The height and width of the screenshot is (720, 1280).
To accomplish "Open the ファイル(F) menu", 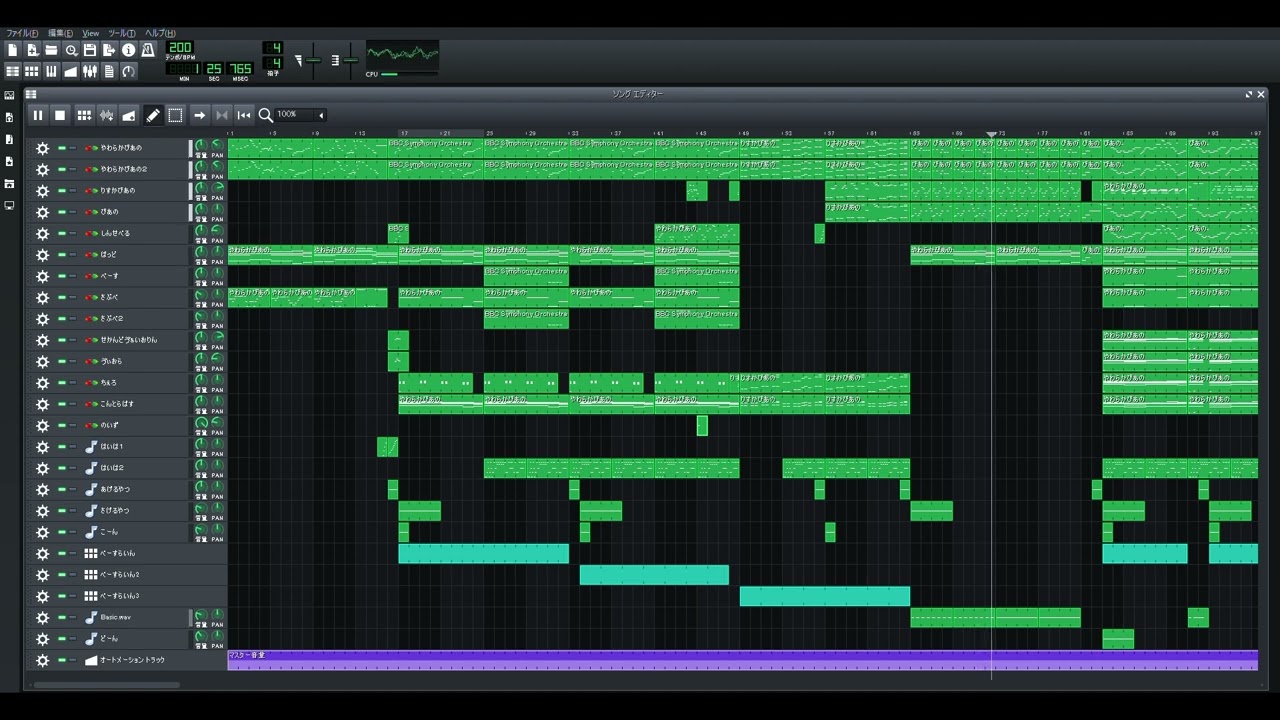I will (22, 33).
